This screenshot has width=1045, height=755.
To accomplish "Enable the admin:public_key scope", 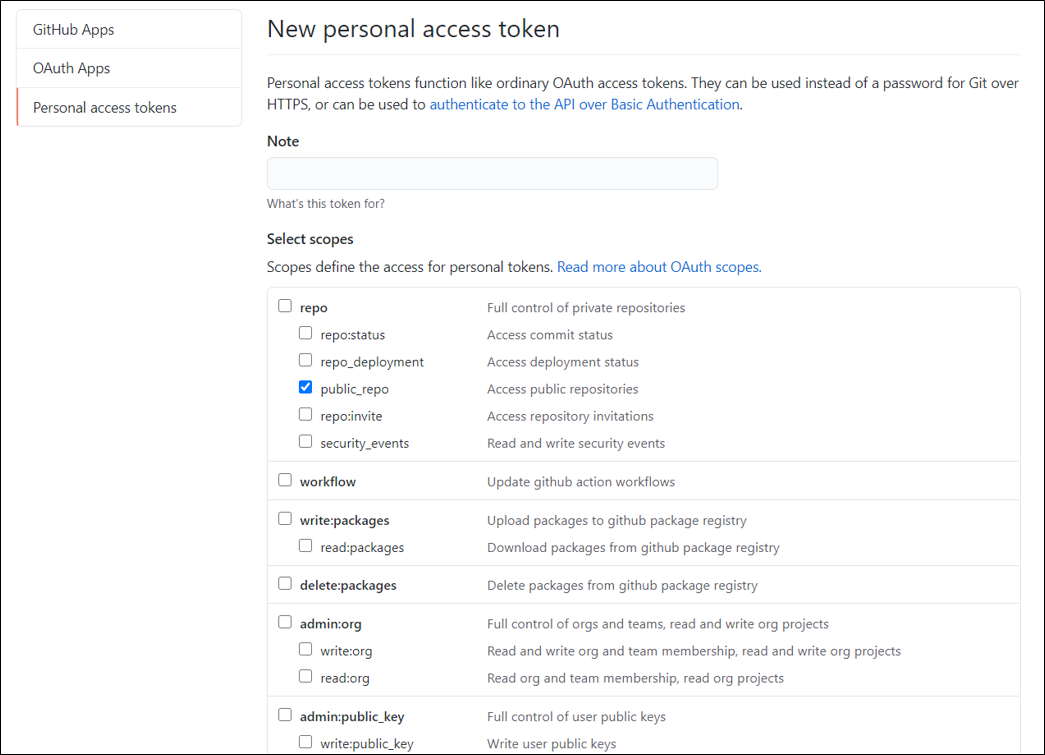I will click(285, 716).
